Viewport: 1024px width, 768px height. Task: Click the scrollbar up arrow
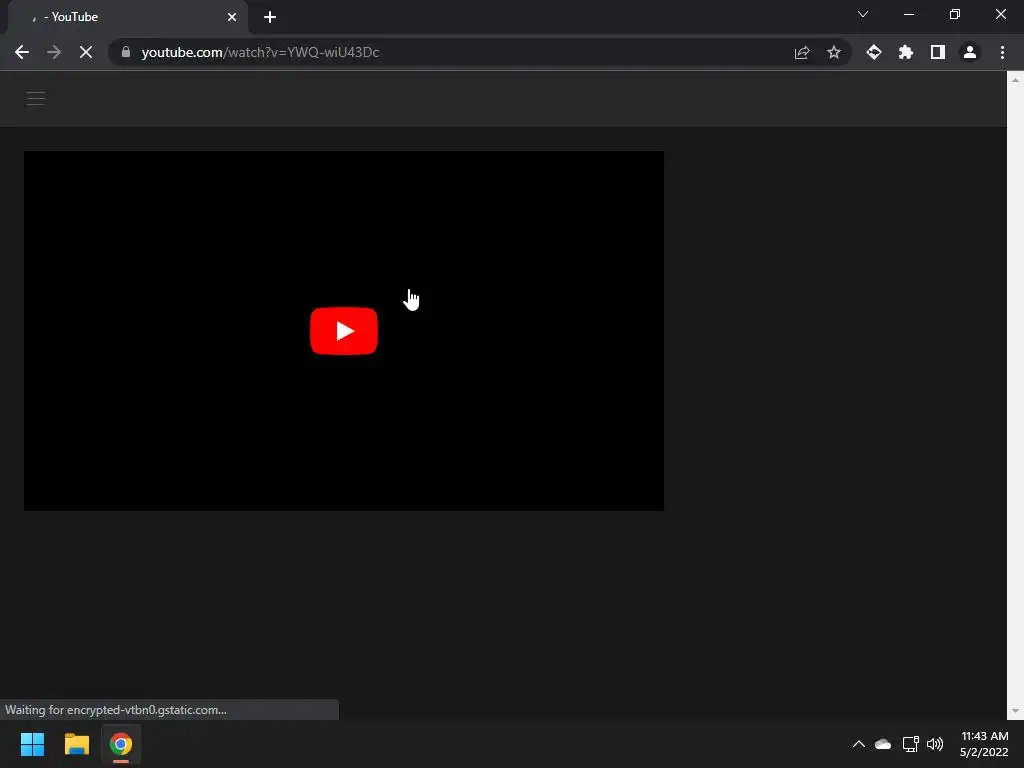click(1015, 80)
